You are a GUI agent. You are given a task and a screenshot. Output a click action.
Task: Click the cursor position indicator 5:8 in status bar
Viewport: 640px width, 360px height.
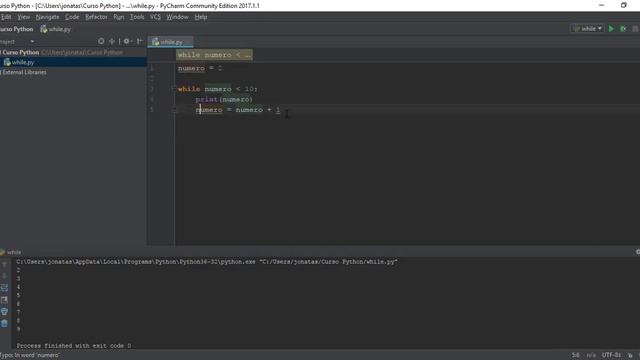(576, 355)
